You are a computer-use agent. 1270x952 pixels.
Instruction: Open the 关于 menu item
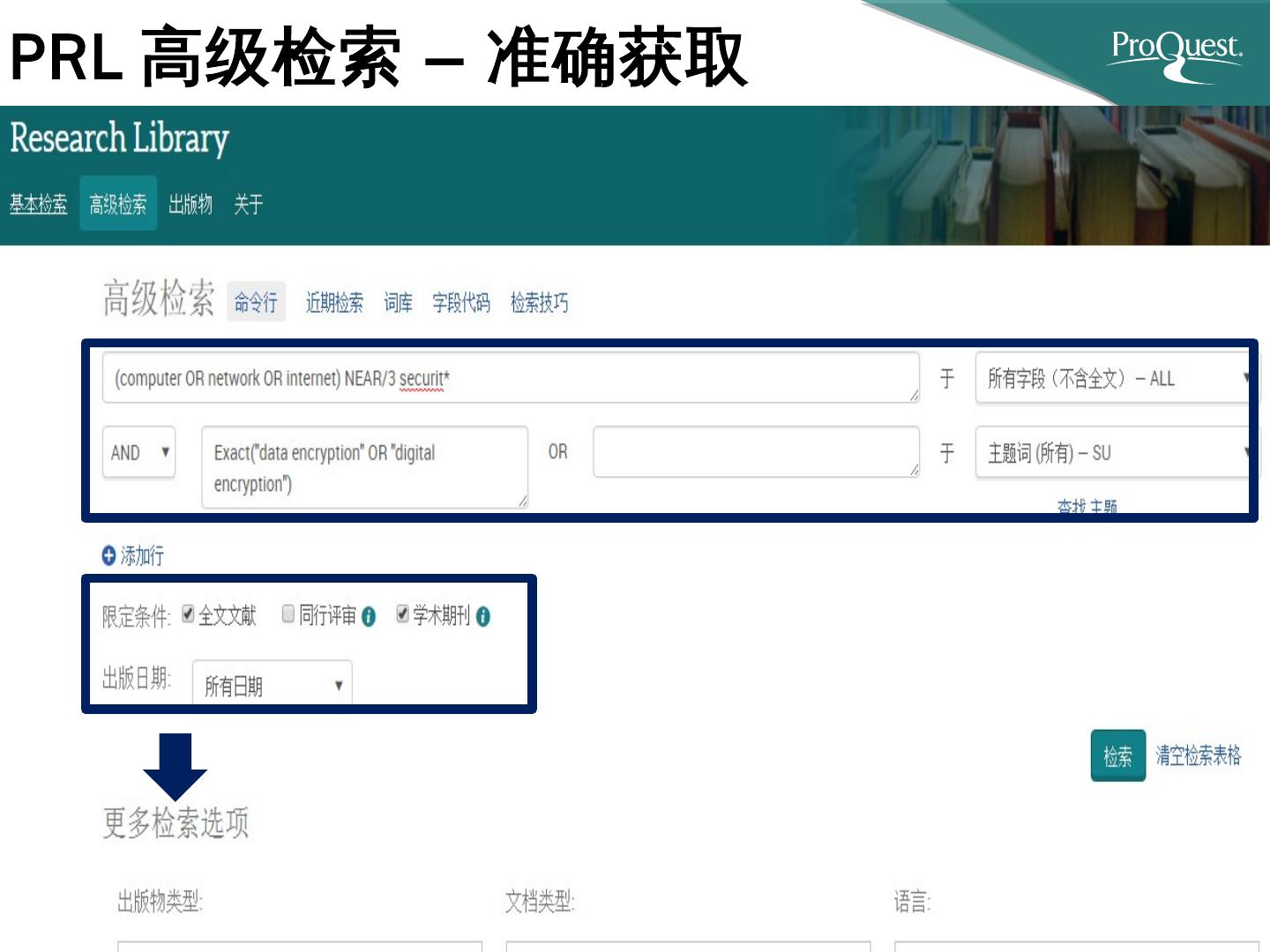pyautogui.click(x=249, y=205)
